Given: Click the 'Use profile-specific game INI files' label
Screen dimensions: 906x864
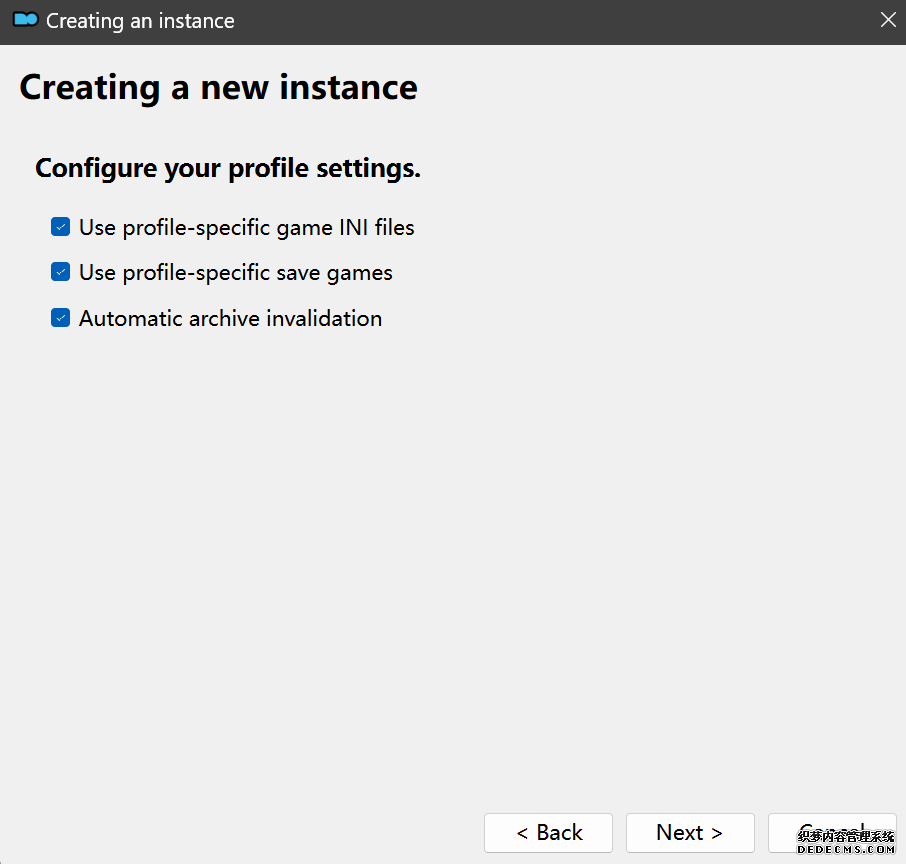Looking at the screenshot, I should click(246, 228).
